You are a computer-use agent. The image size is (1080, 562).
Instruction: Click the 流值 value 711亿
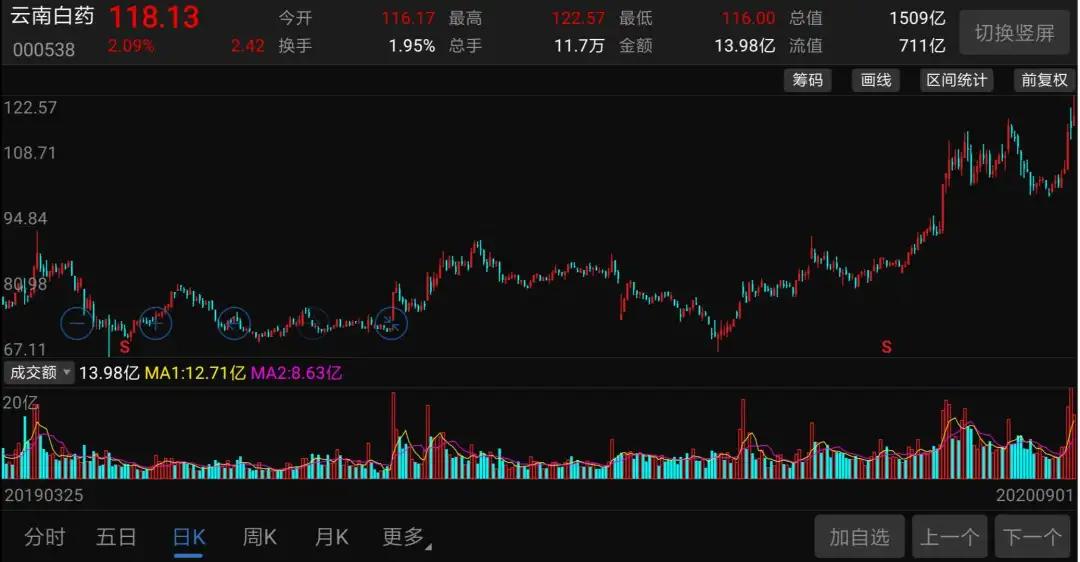pyautogui.click(x=922, y=46)
